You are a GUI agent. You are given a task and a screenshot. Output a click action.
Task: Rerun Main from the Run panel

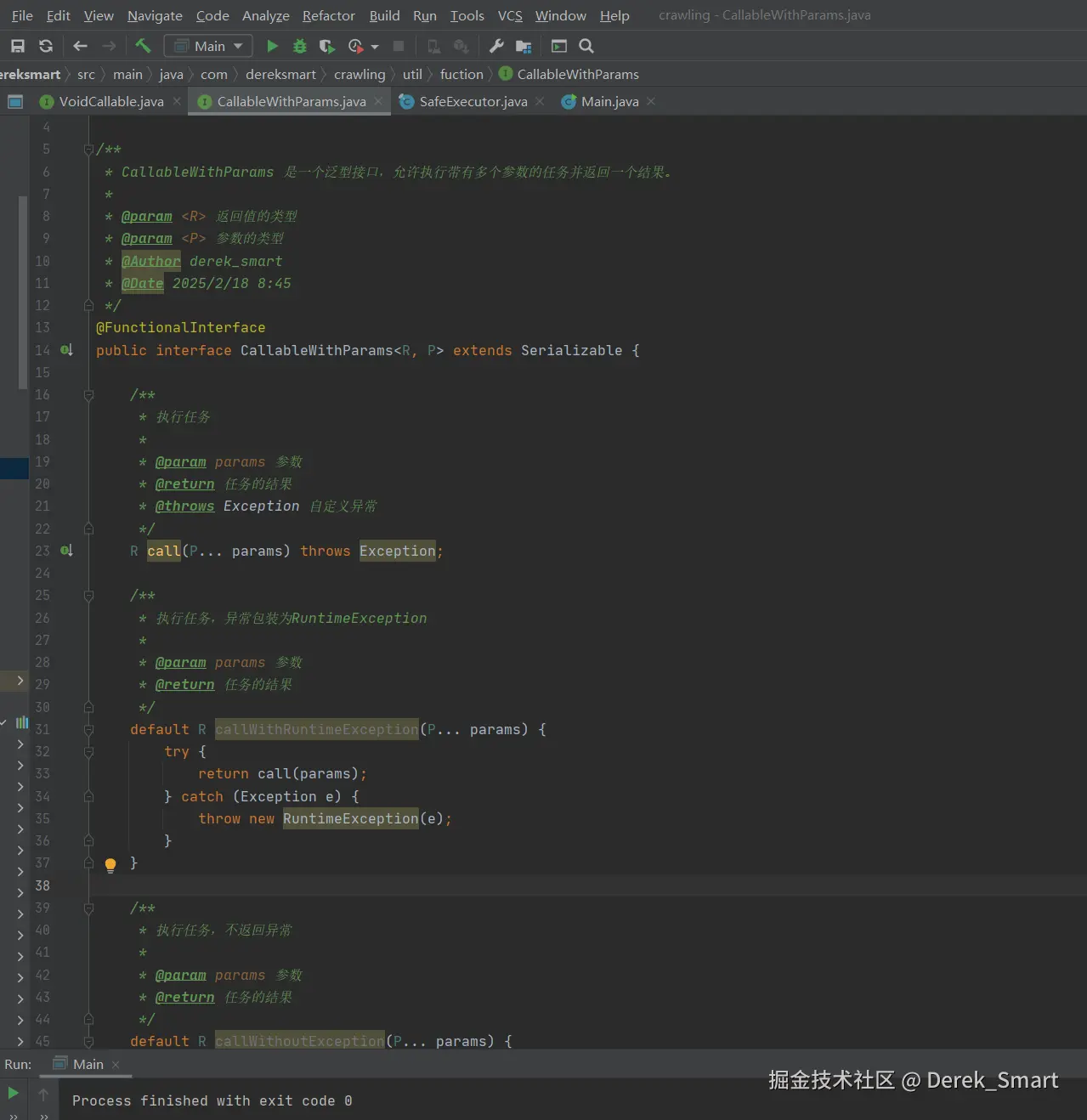coord(13,1093)
